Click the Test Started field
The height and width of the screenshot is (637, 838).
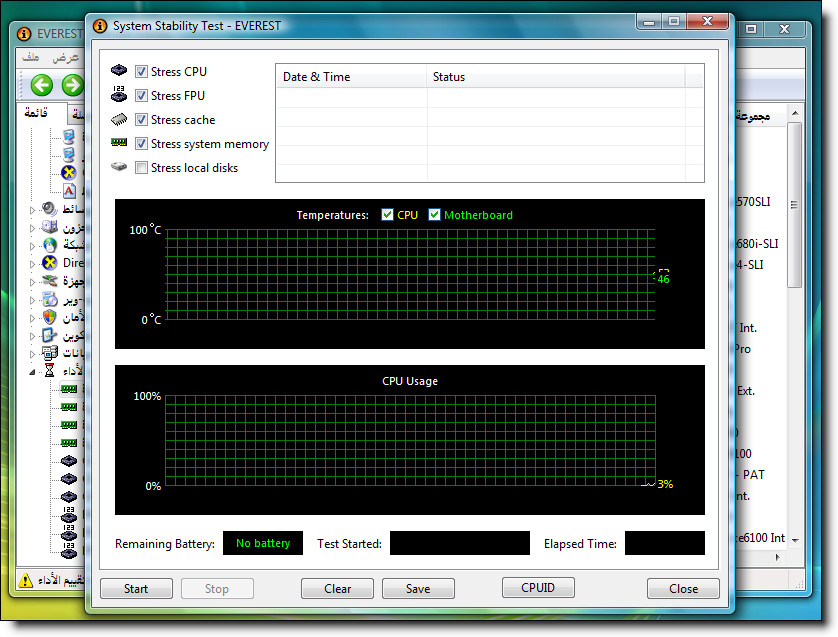coord(460,543)
